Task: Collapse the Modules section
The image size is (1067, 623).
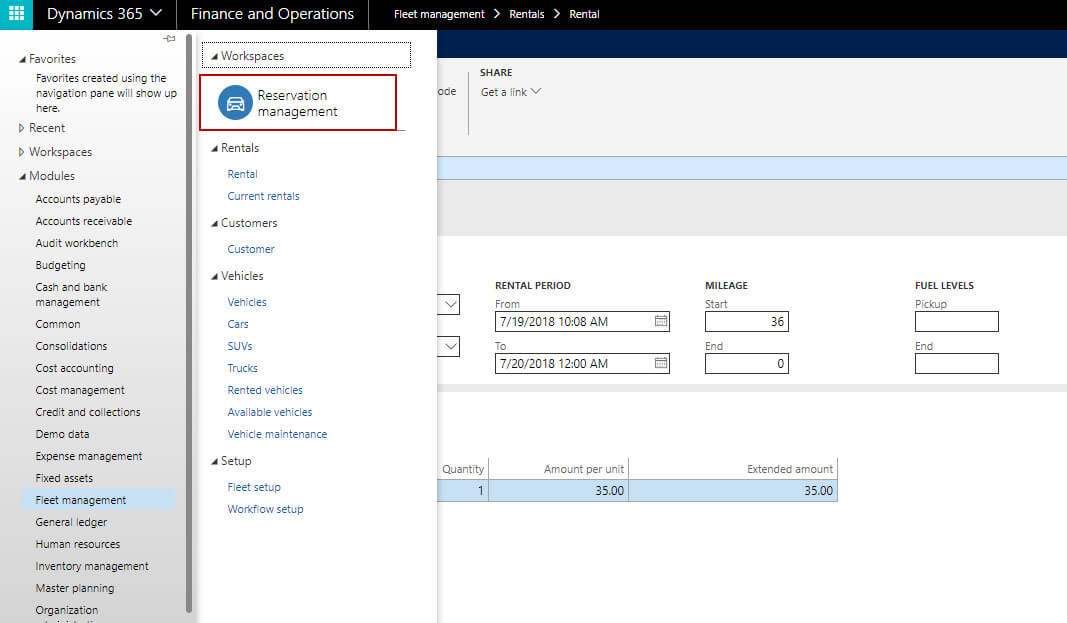Action: click(x=22, y=175)
